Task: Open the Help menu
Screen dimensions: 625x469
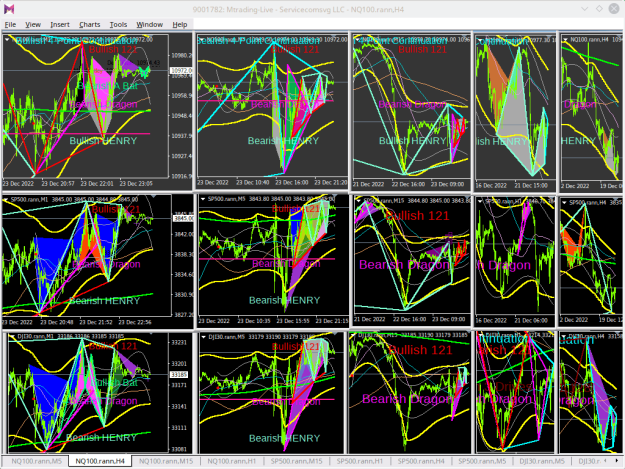Action: 180,24
